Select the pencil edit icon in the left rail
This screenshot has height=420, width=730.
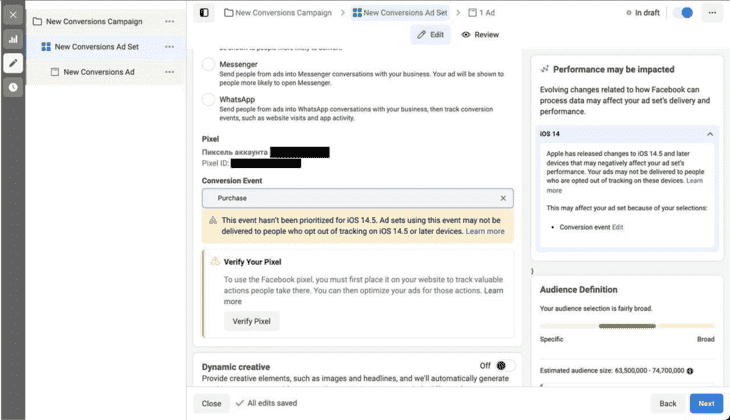tap(13, 63)
